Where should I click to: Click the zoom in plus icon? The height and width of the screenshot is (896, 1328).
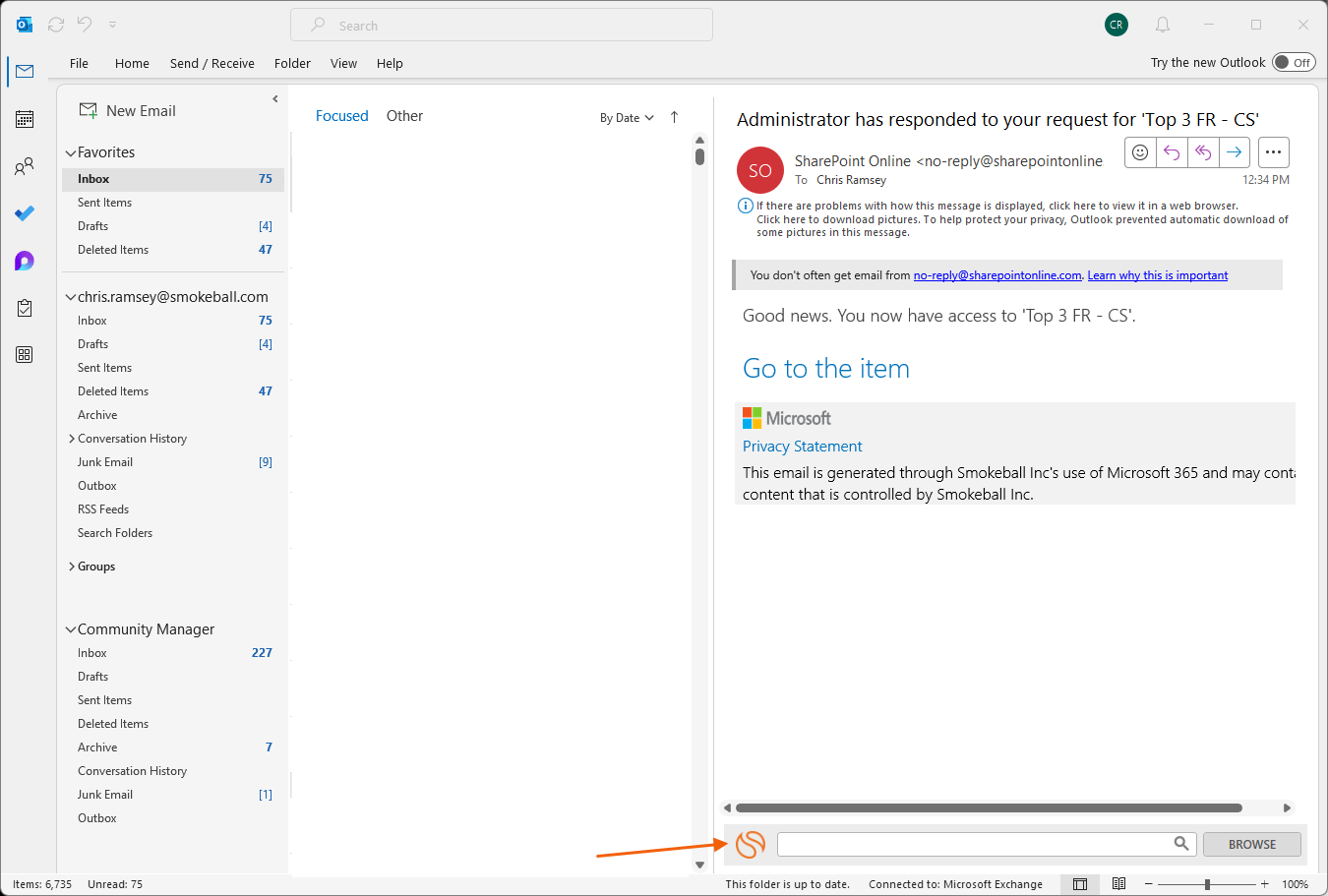(1265, 884)
